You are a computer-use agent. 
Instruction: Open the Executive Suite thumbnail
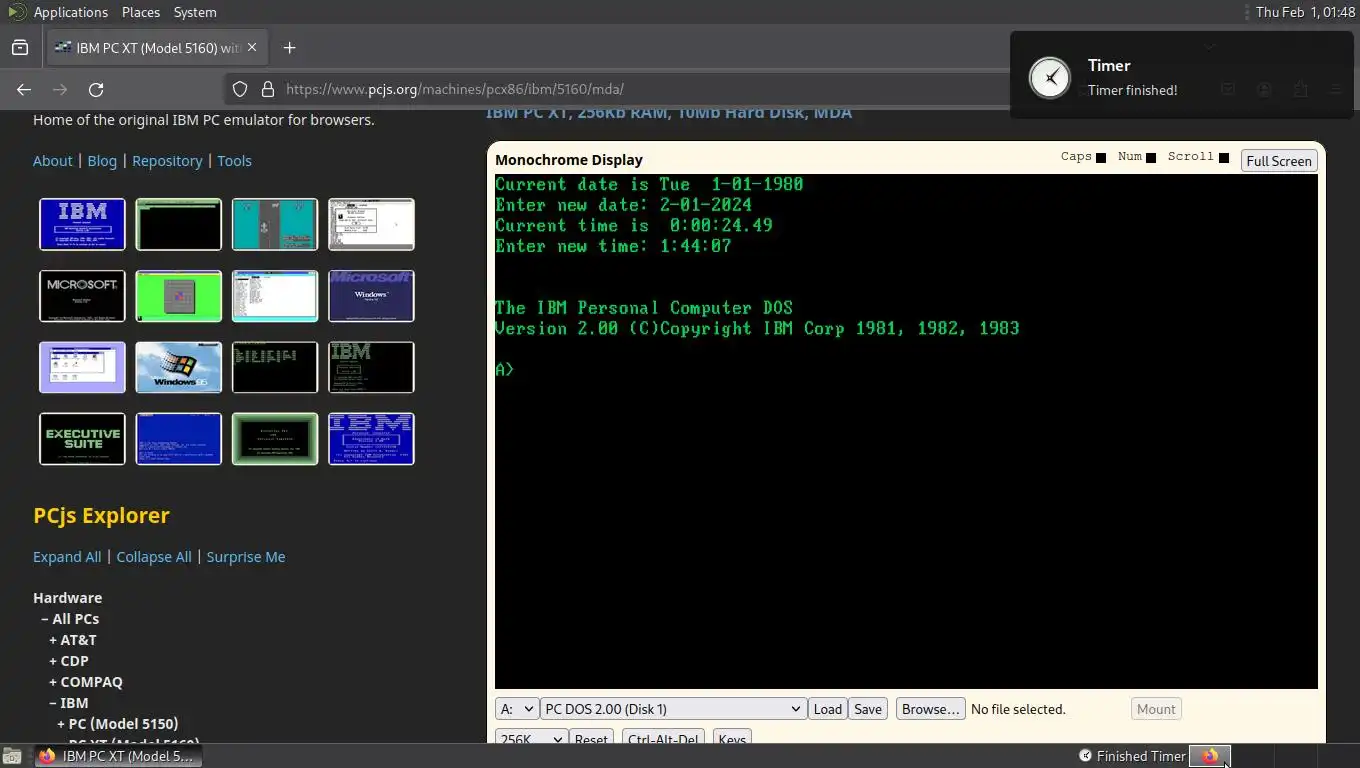pyautogui.click(x=82, y=439)
